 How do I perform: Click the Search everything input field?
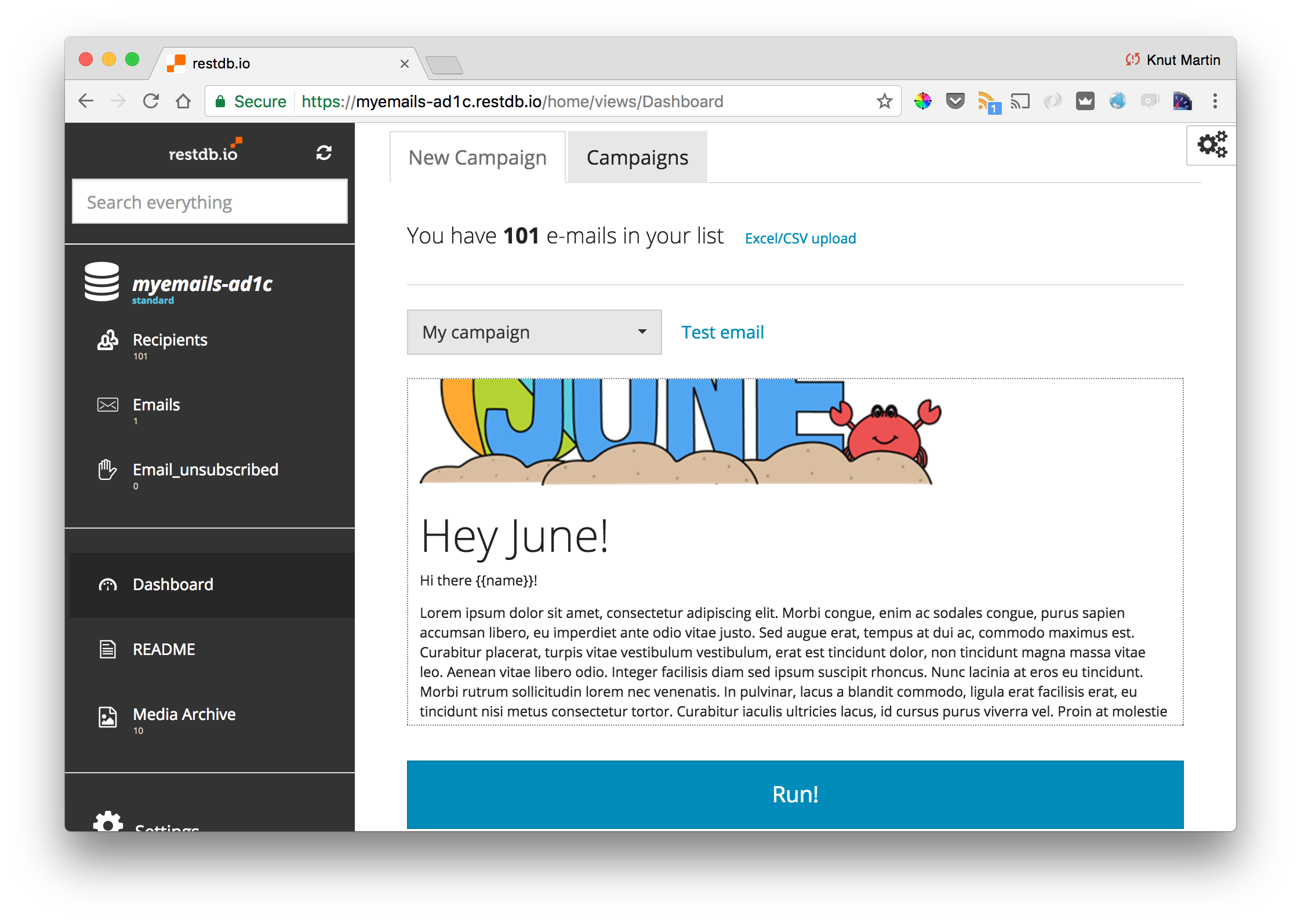click(x=210, y=202)
